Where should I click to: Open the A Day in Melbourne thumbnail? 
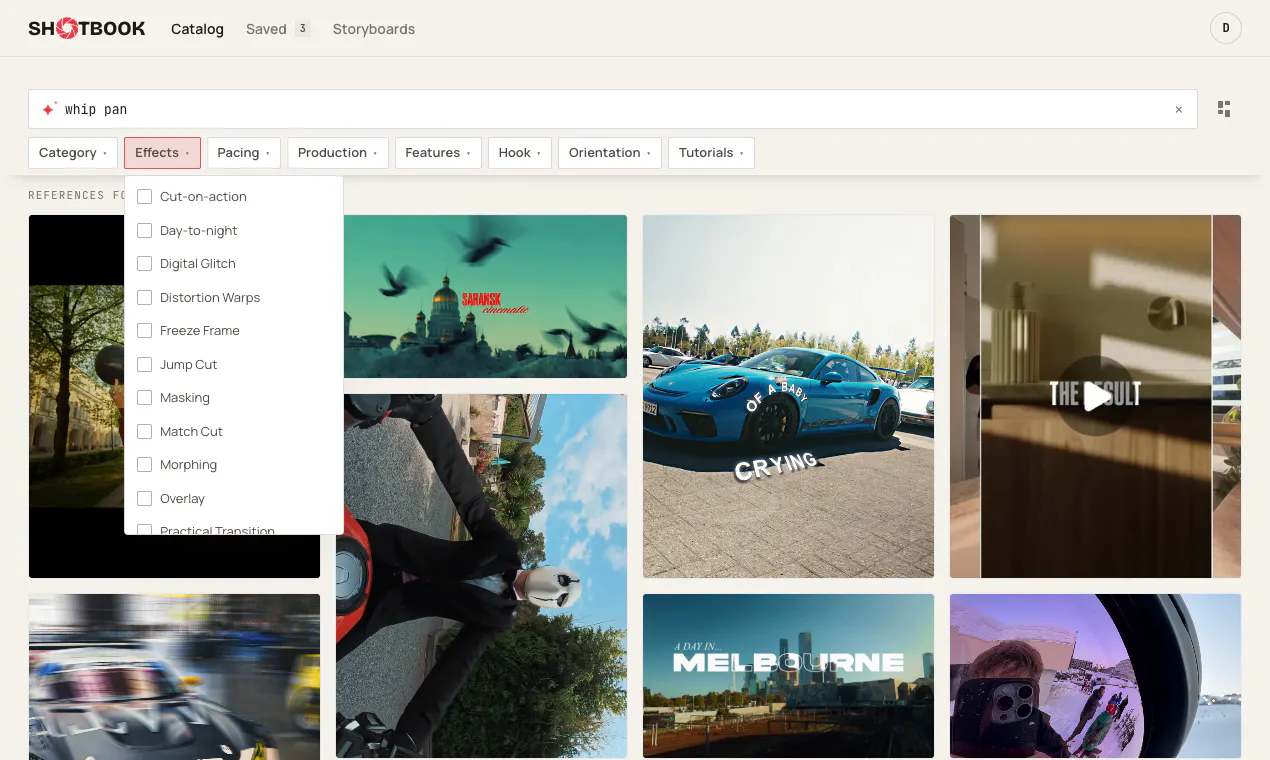click(x=788, y=676)
